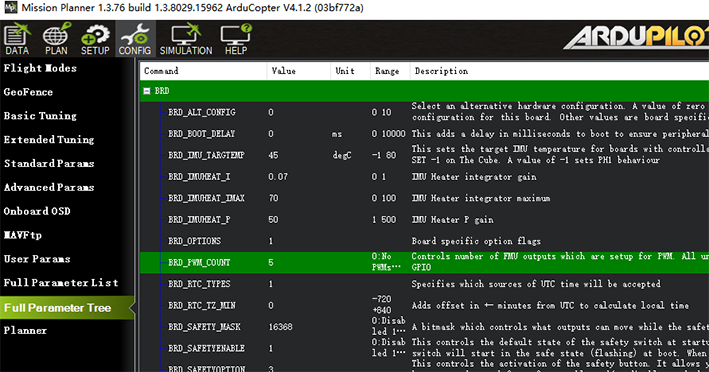The image size is (709, 372).
Task: Click the UTC time sources description
Action: [x=536, y=284]
